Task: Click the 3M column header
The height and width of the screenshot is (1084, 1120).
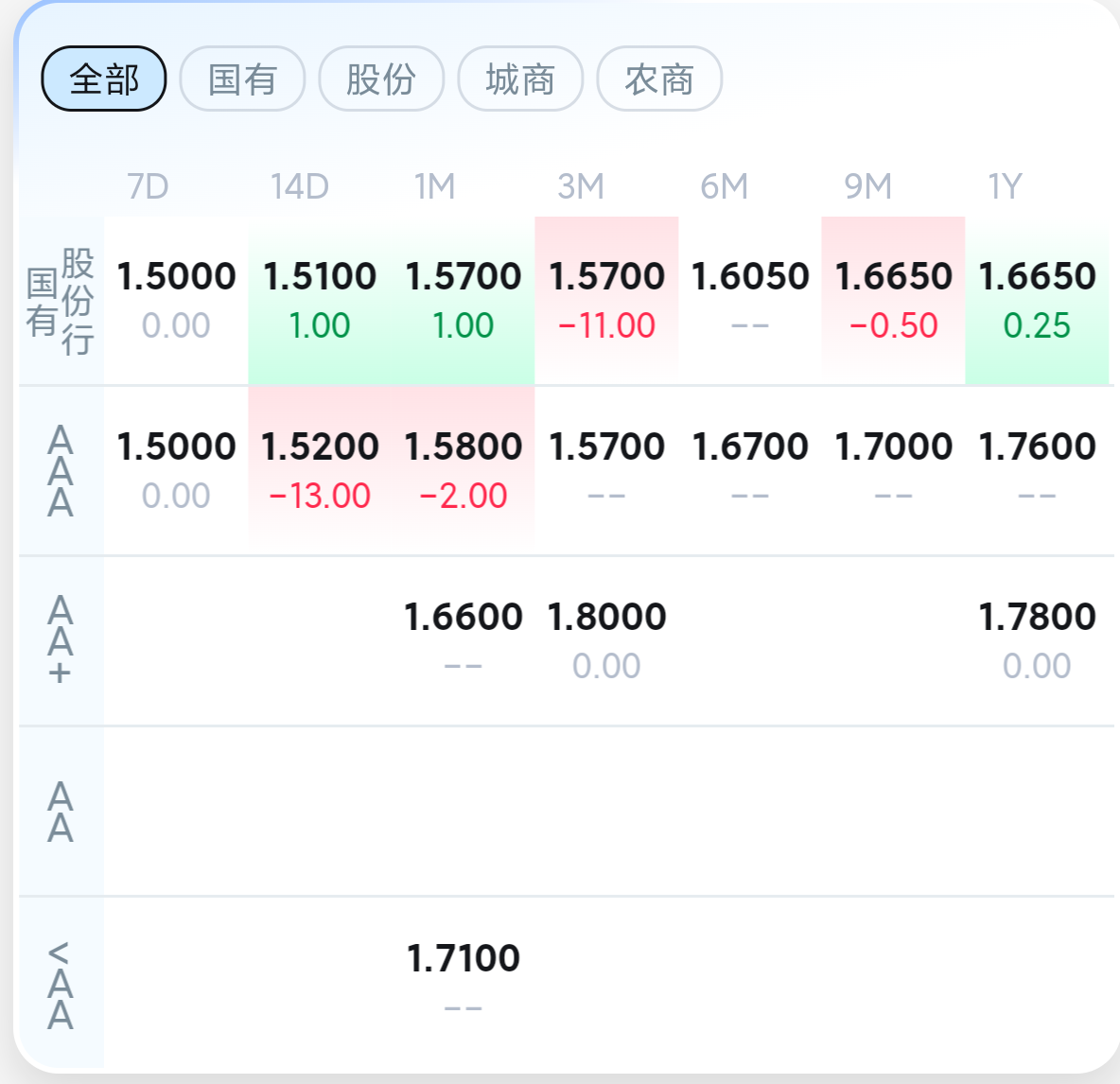Action: [x=581, y=186]
